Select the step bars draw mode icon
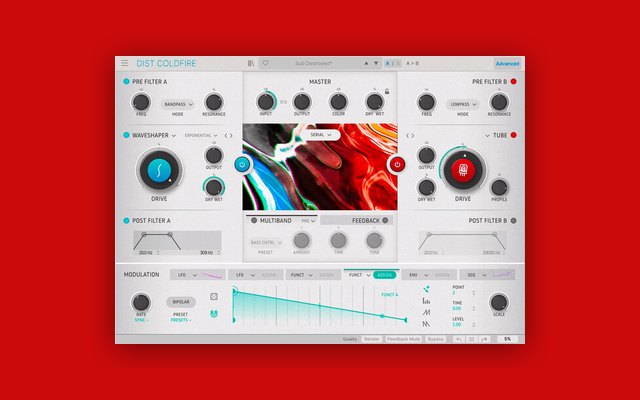The width and height of the screenshot is (640, 400). tap(426, 301)
